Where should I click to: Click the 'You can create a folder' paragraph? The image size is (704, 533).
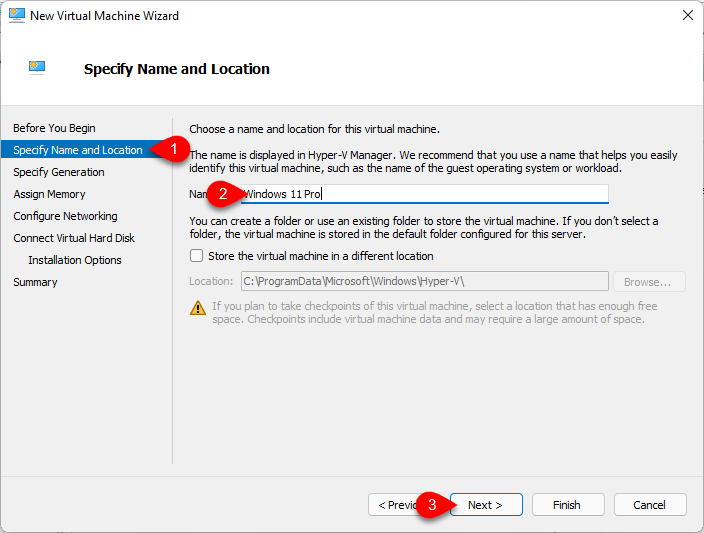point(424,228)
